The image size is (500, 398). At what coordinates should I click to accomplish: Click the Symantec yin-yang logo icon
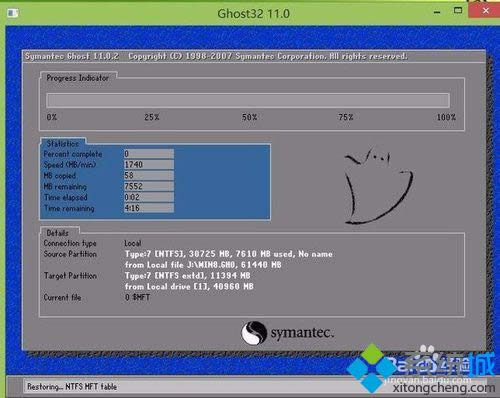[x=254, y=333]
